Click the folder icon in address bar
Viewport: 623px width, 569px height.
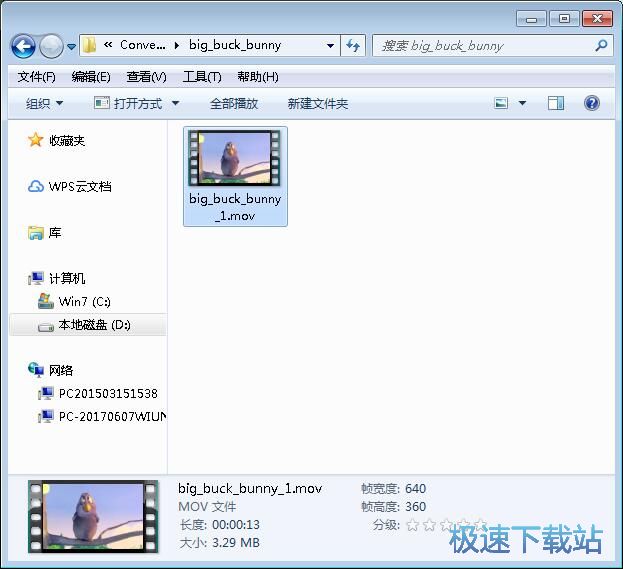[x=89, y=45]
